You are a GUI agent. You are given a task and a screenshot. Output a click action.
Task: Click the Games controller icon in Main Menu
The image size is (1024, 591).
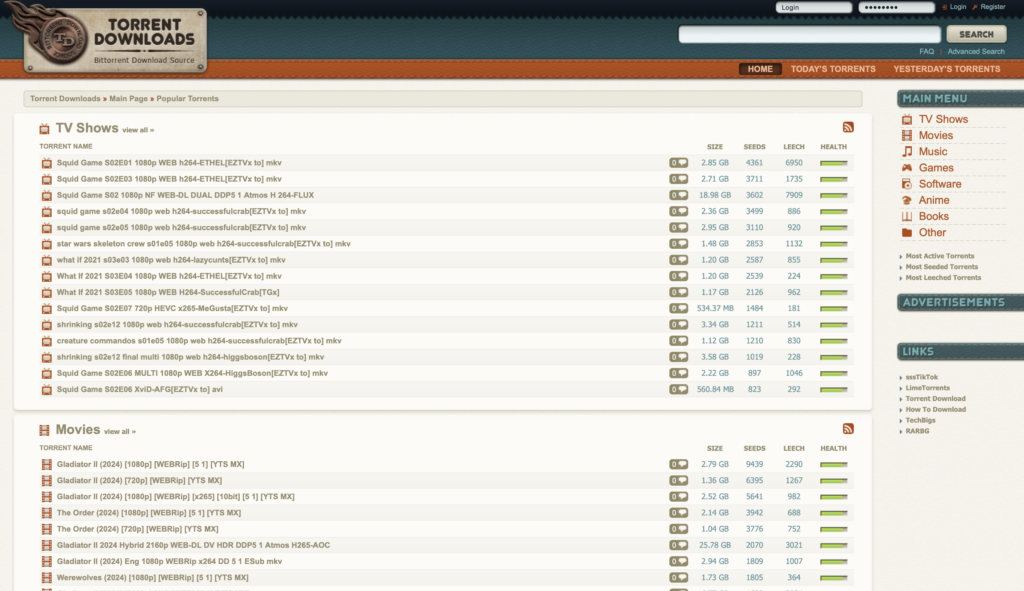tap(906, 168)
